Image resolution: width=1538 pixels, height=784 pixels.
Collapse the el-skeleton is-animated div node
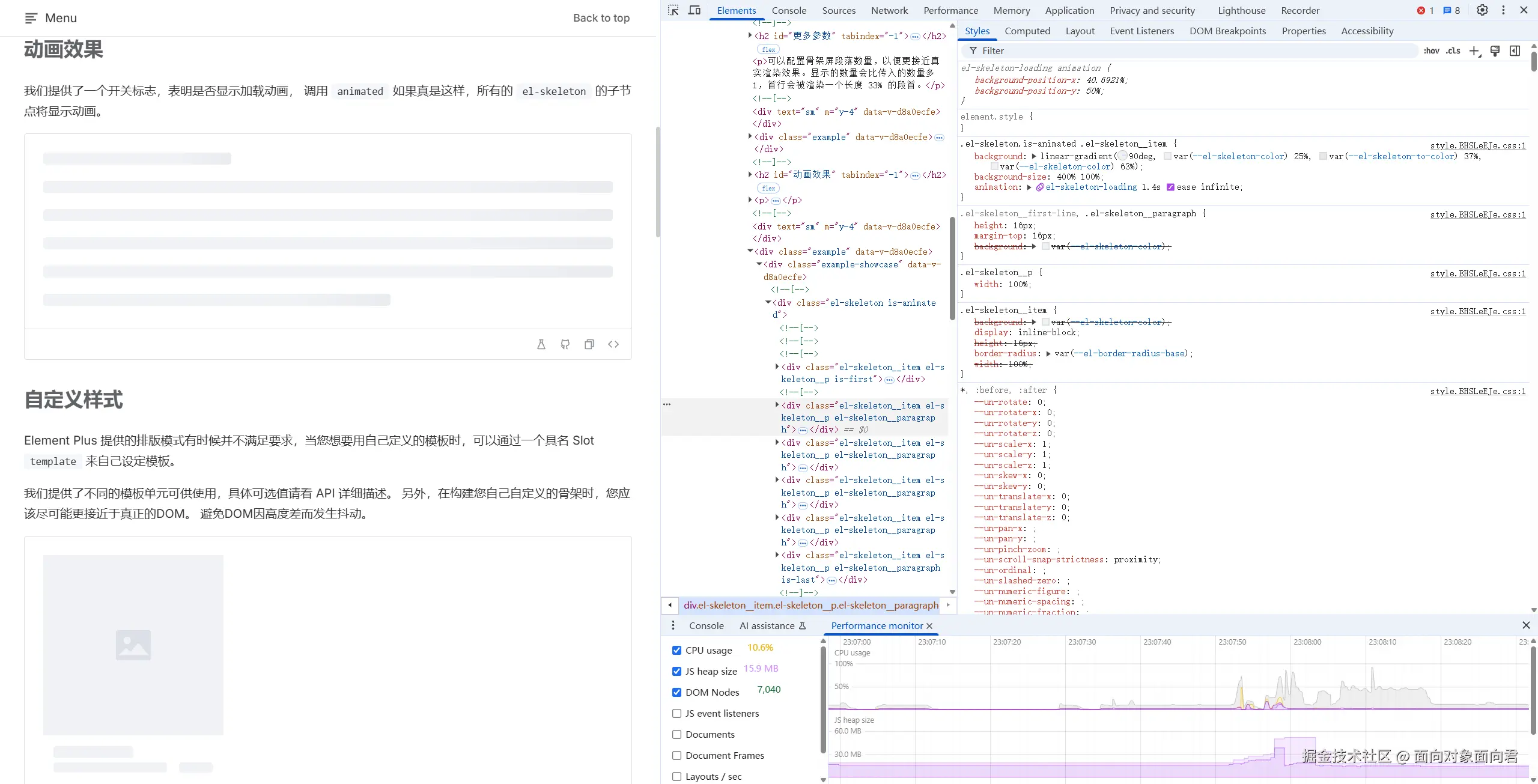point(768,302)
